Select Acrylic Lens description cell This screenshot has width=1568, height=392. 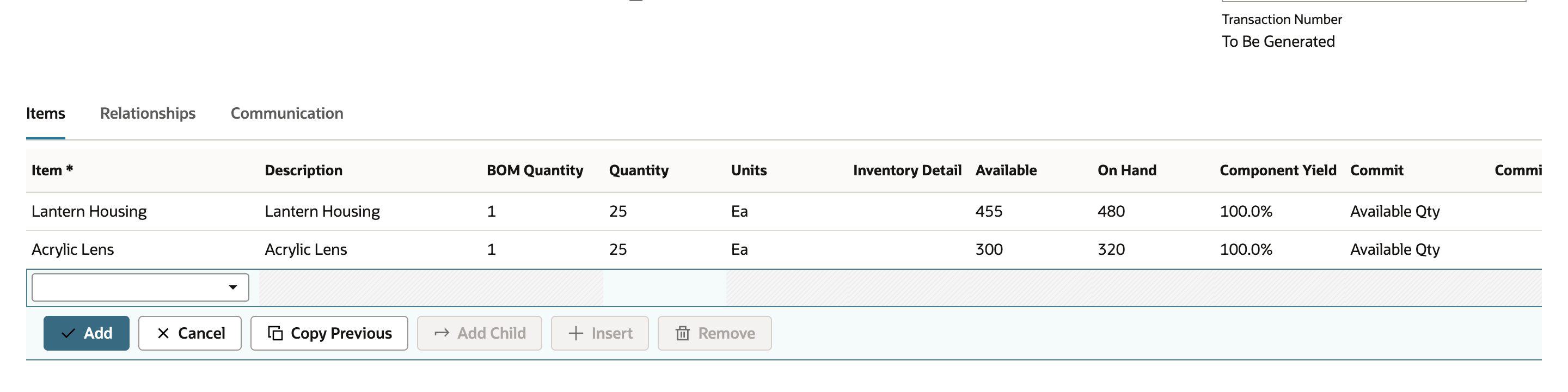pos(305,249)
